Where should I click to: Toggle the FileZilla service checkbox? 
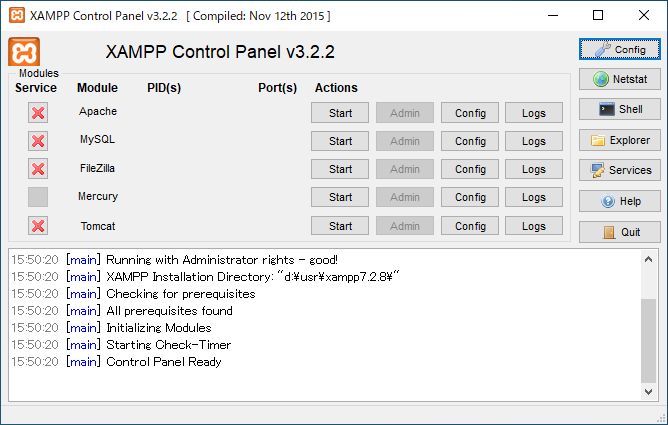(38, 168)
